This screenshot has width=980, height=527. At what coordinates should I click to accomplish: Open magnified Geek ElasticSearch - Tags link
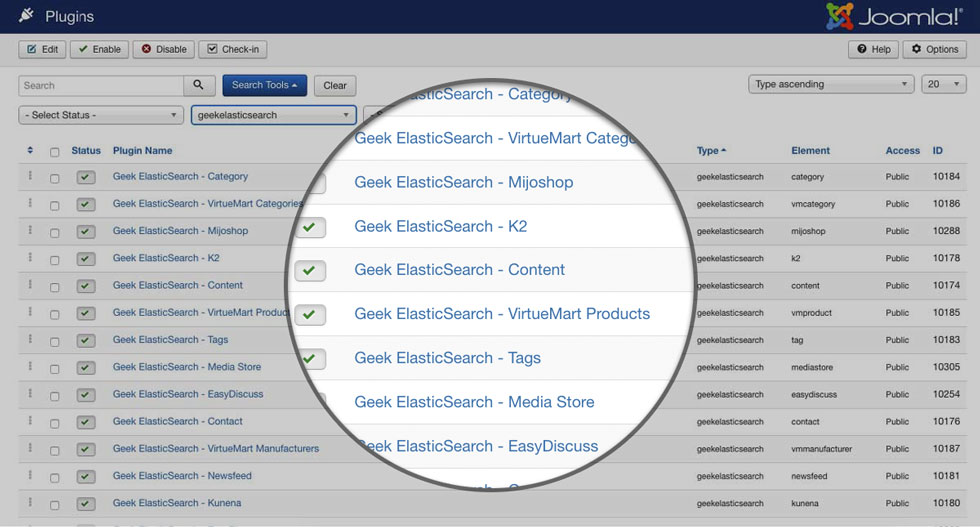[x=448, y=358]
